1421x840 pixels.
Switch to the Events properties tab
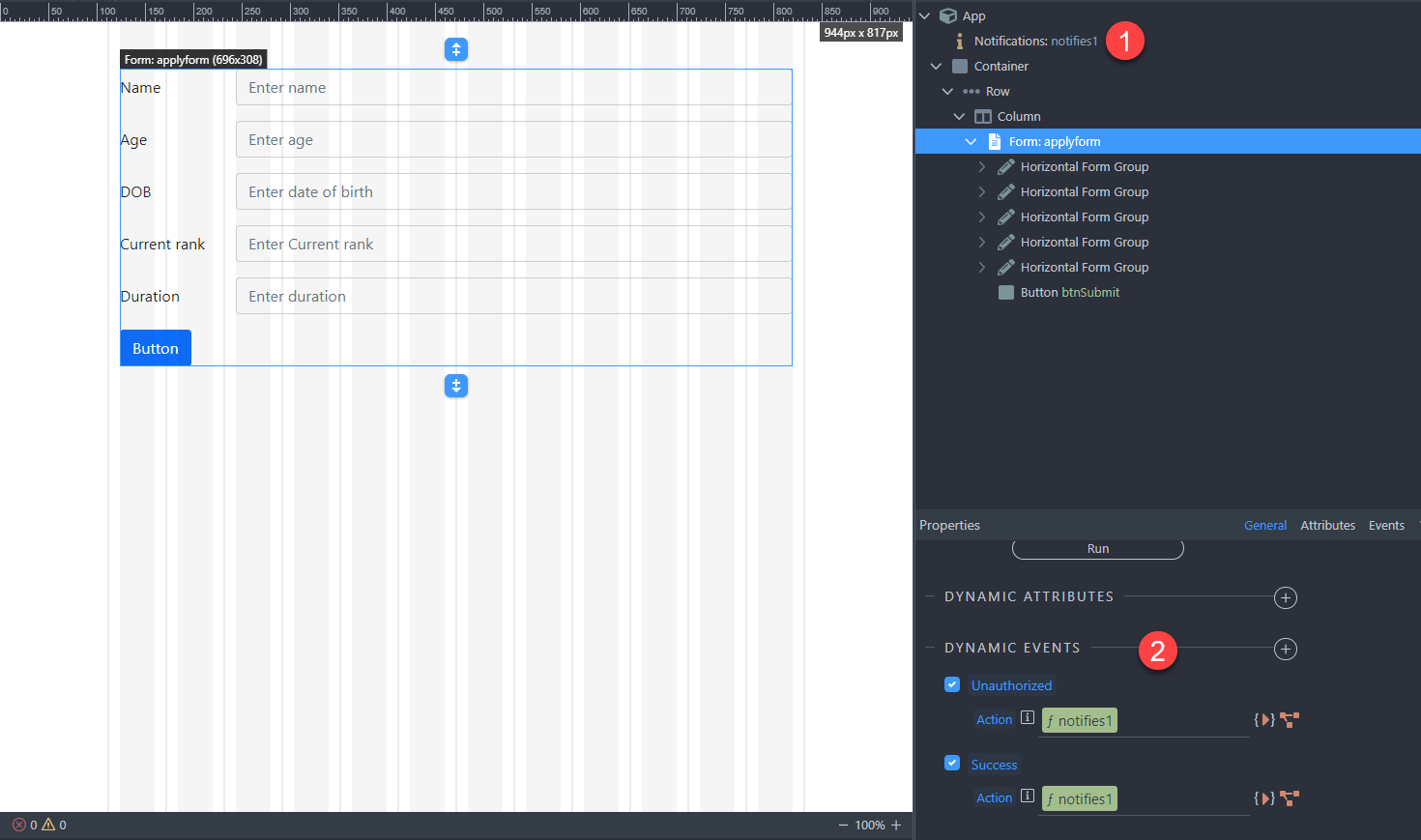[x=1386, y=526]
